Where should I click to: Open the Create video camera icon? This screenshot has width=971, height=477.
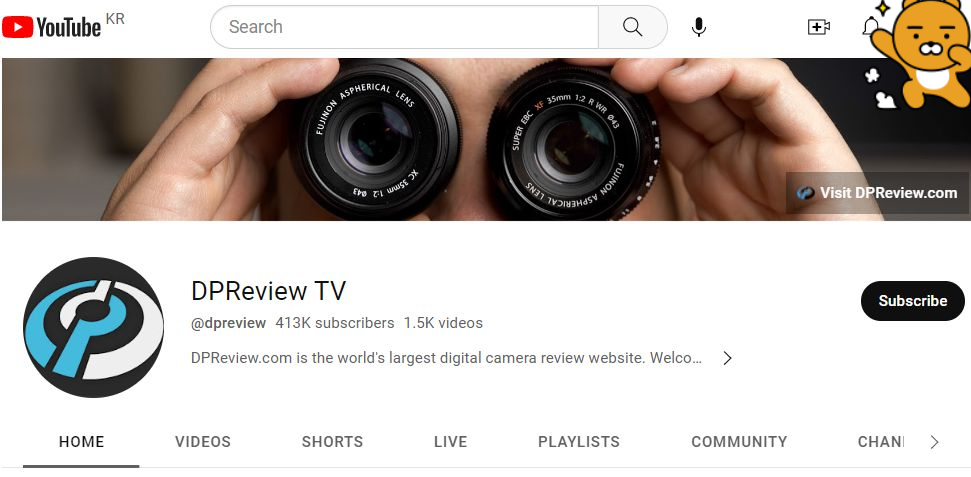(x=819, y=27)
